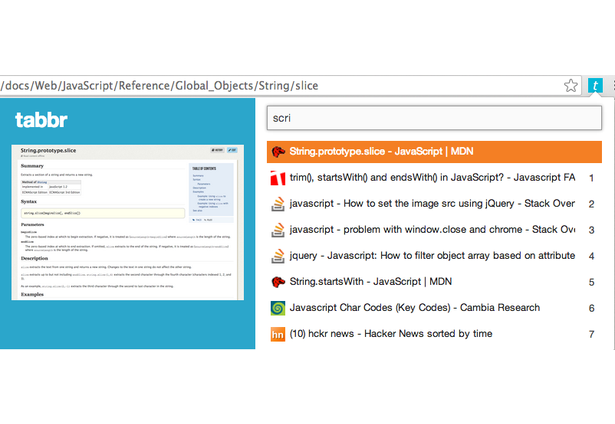This screenshot has width=615, height=424.
Task: Click shortcut number 7 next to hckr news row
Action: (x=591, y=334)
